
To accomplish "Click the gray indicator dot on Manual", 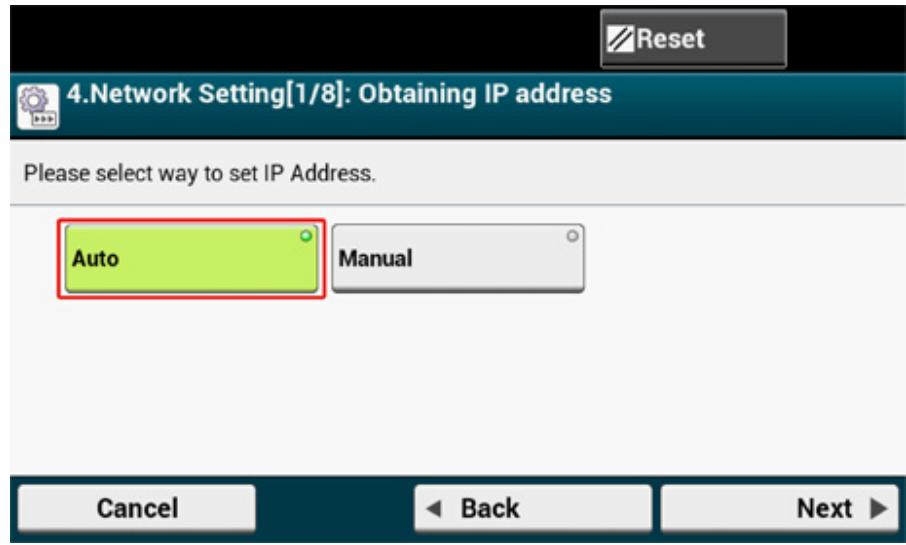I will 572,236.
